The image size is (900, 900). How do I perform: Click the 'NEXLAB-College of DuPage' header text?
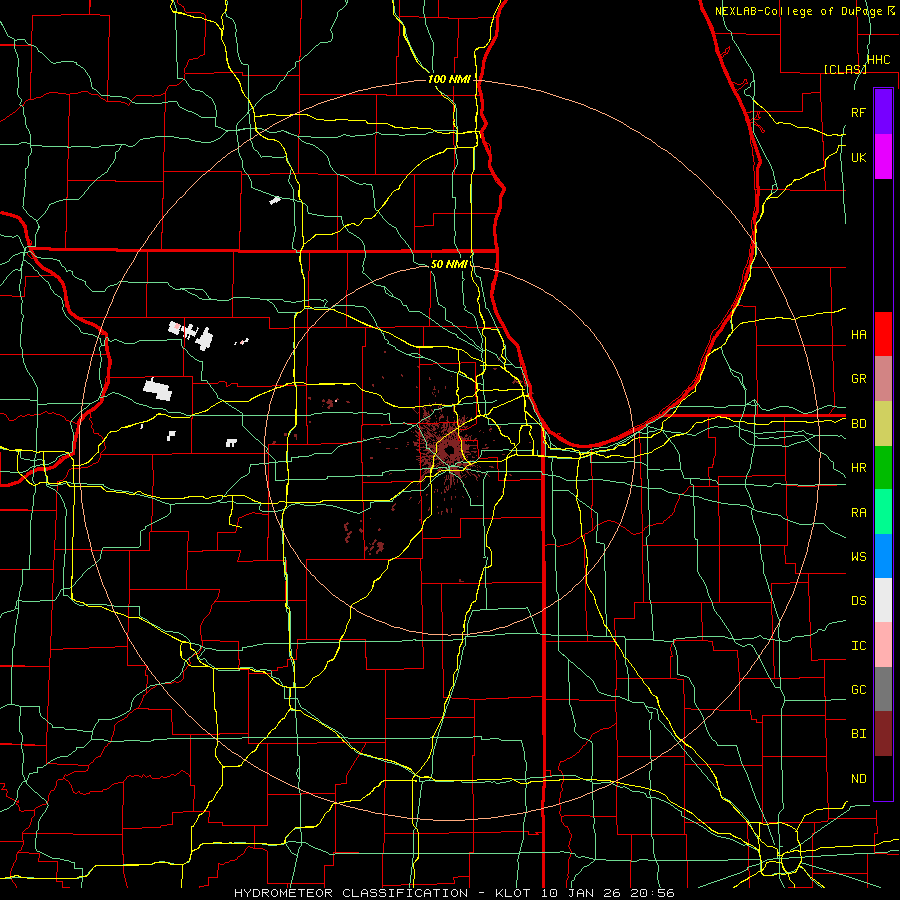point(800,11)
